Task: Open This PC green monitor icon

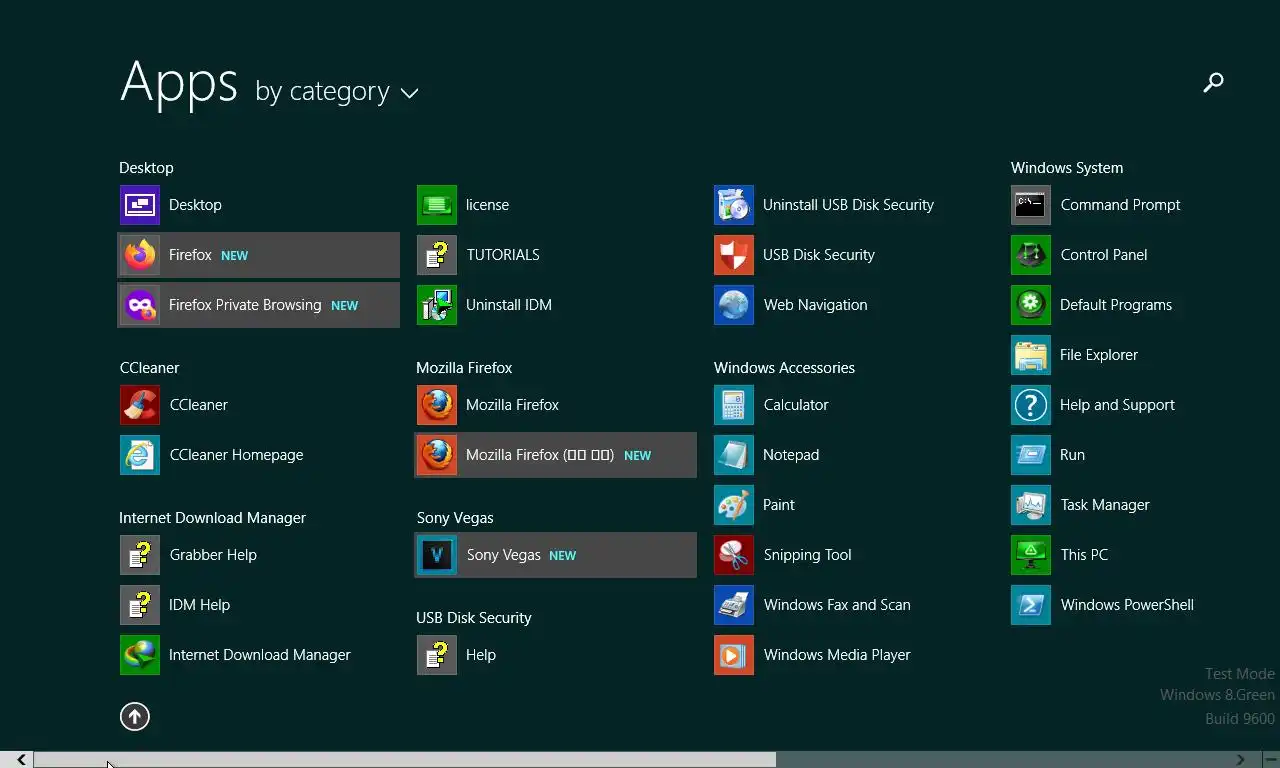Action: (1031, 555)
